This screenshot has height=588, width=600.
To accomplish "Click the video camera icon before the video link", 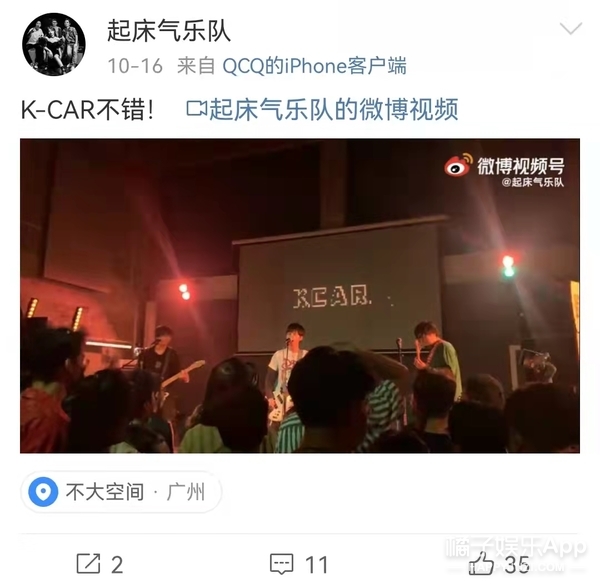I will click(196, 109).
